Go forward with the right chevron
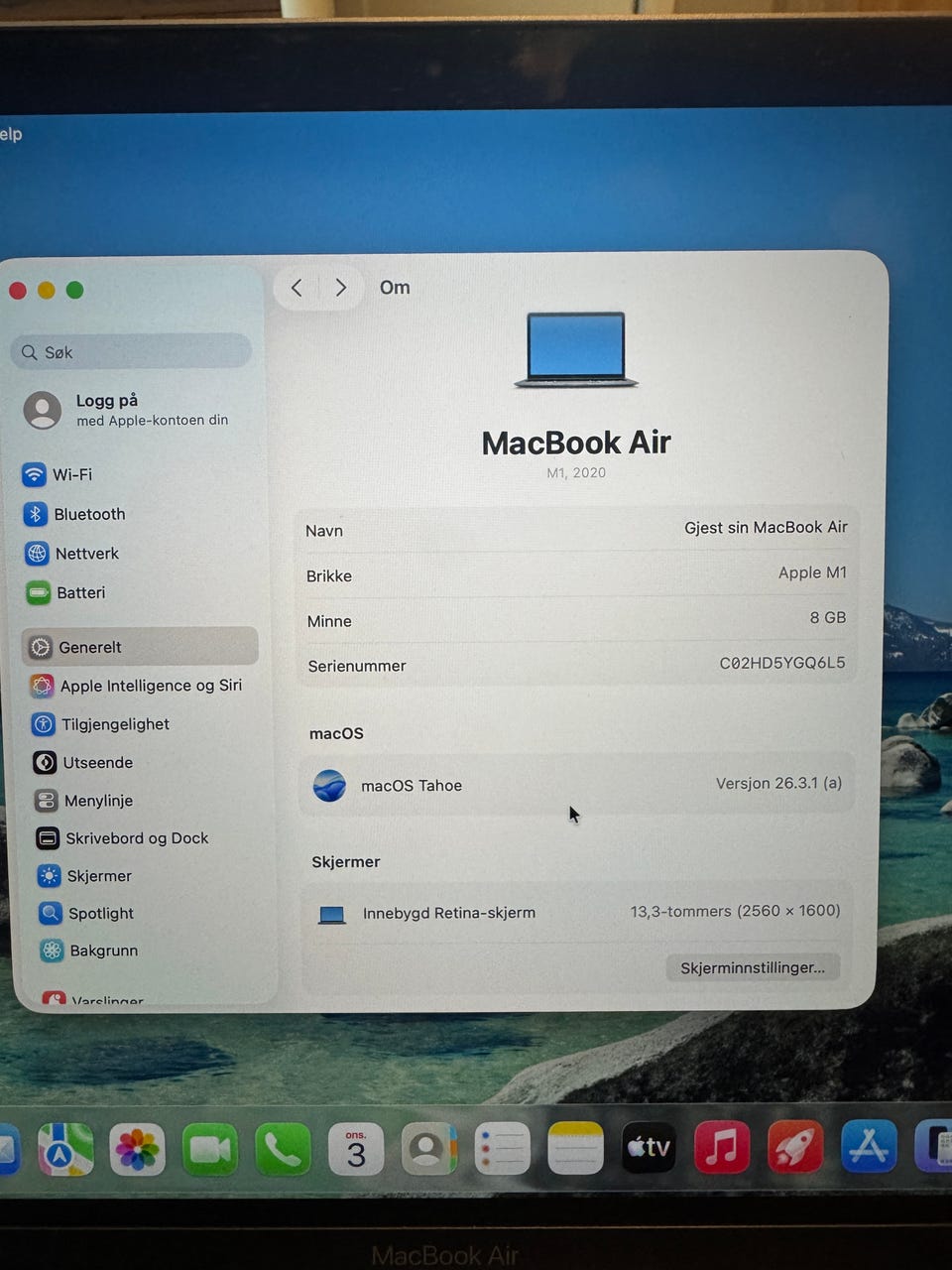 (340, 288)
